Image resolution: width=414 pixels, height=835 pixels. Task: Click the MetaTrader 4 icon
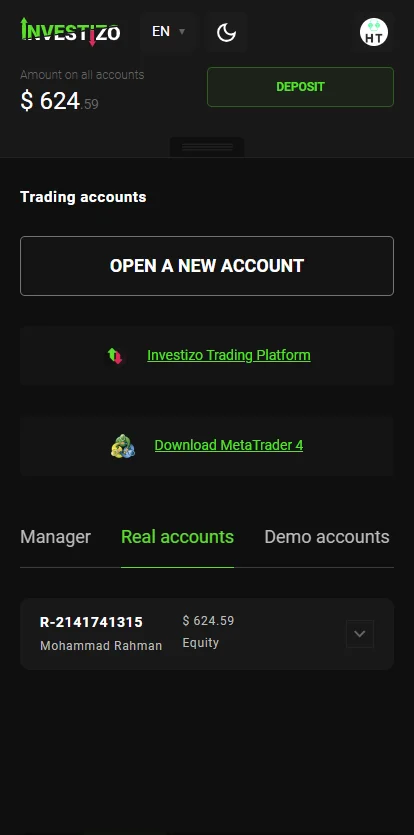[x=123, y=446]
